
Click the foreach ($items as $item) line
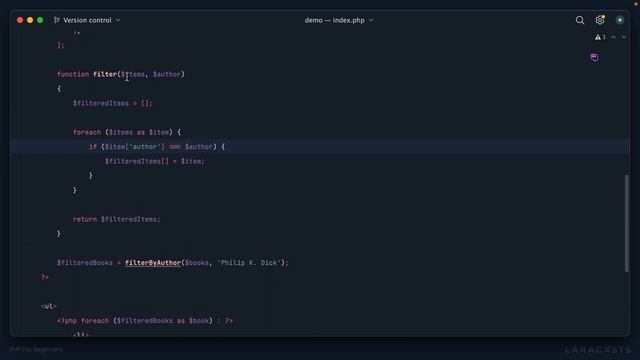(x=127, y=132)
